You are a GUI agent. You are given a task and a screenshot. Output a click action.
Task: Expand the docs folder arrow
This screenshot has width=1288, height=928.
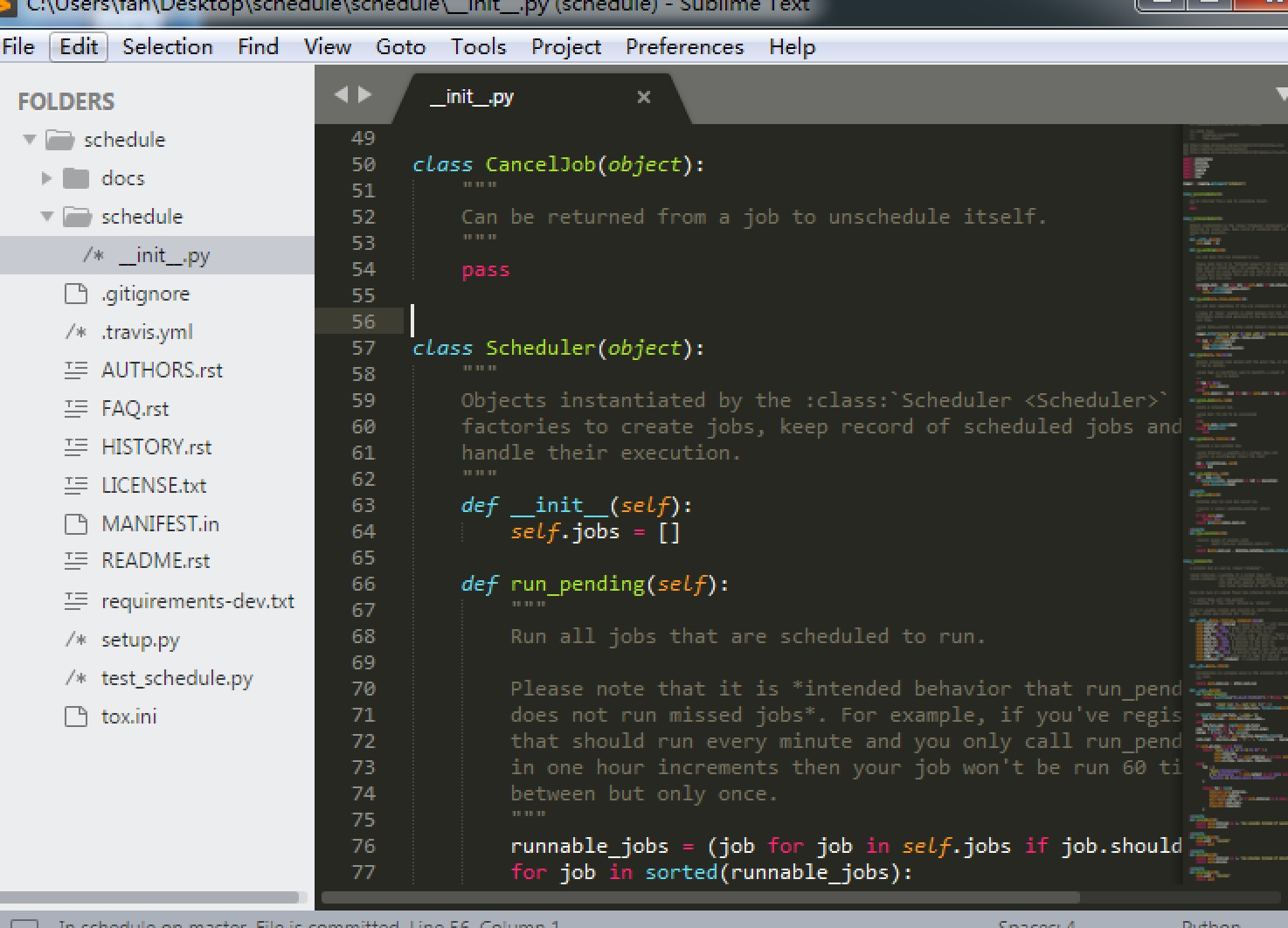point(47,178)
